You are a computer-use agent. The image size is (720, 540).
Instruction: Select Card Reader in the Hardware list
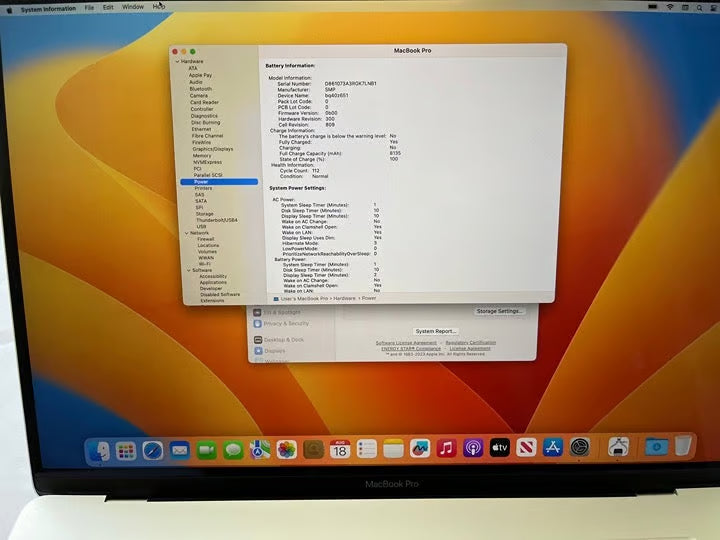click(204, 102)
